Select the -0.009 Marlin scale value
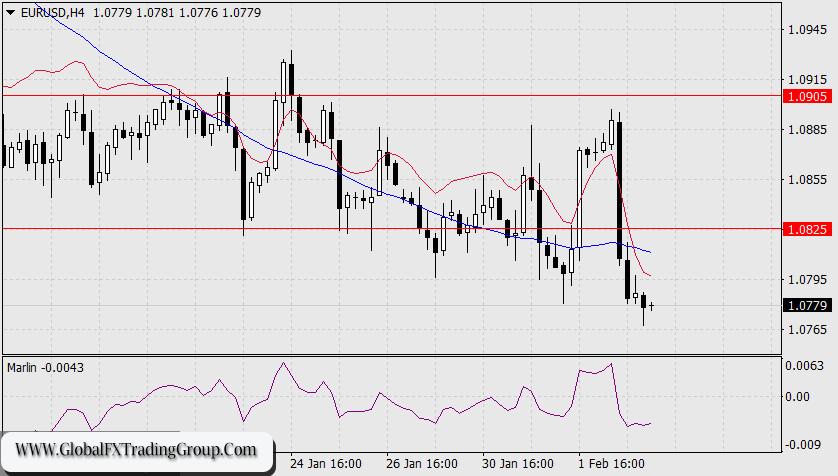Image resolution: width=838 pixels, height=476 pixels. (x=804, y=444)
